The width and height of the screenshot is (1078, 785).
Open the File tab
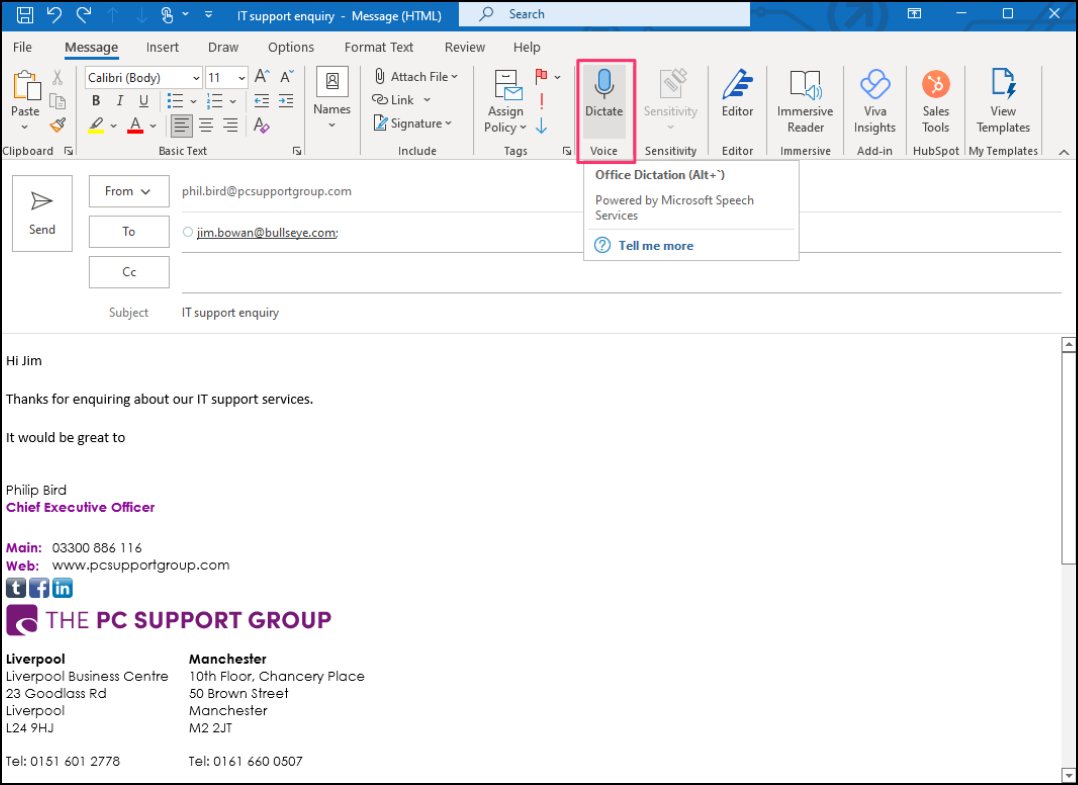pyautogui.click(x=22, y=47)
